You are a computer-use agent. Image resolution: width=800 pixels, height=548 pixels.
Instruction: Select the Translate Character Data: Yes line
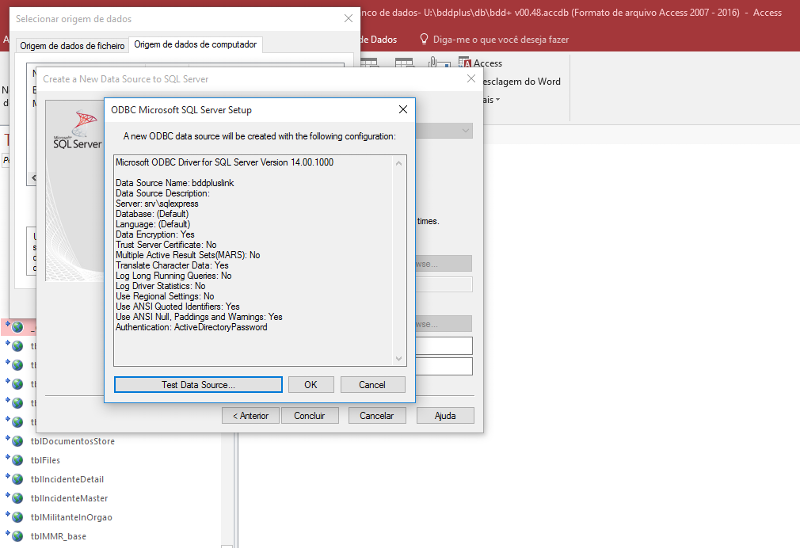coord(172,265)
